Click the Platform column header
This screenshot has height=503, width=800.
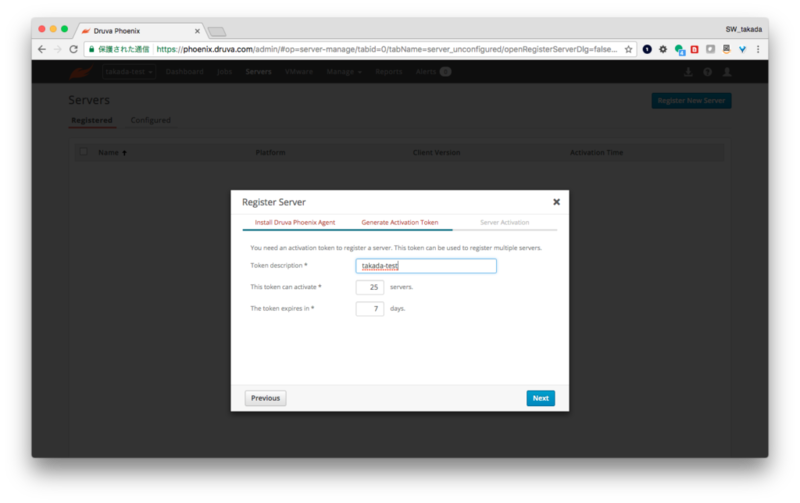click(270, 153)
